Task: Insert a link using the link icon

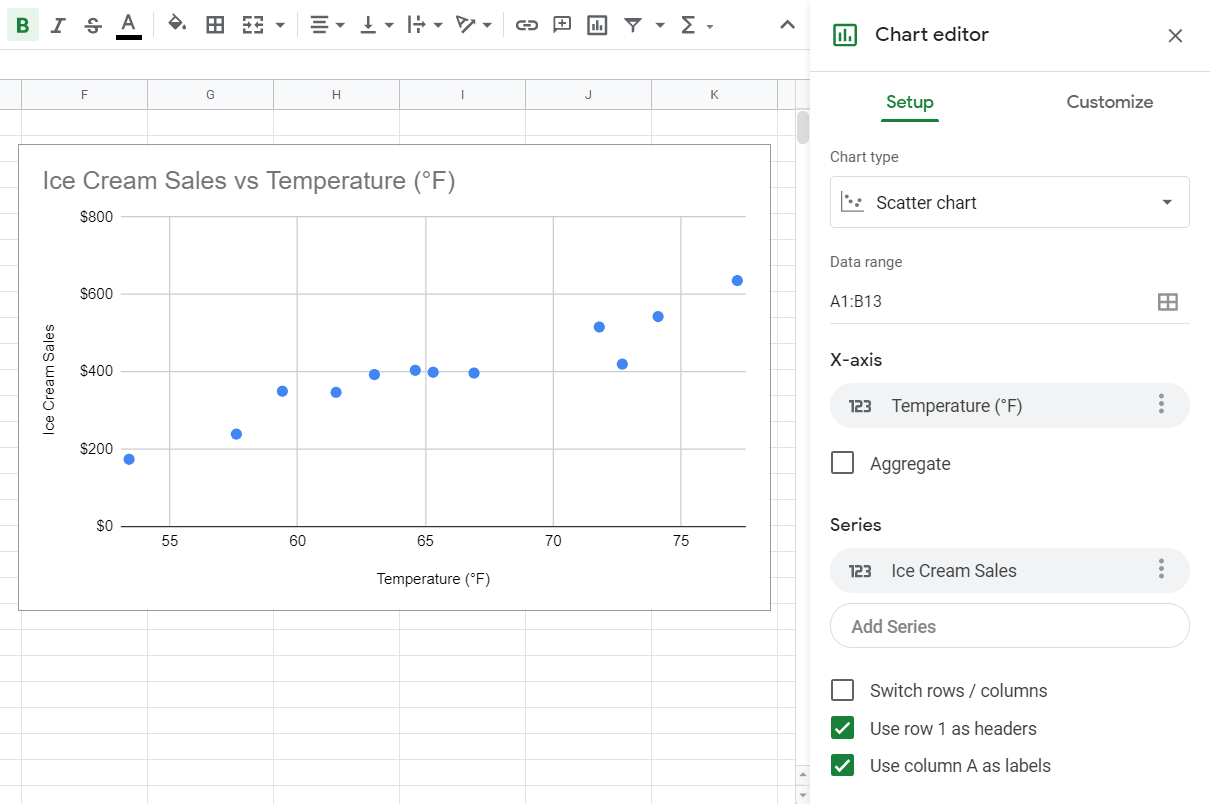Action: [x=527, y=24]
